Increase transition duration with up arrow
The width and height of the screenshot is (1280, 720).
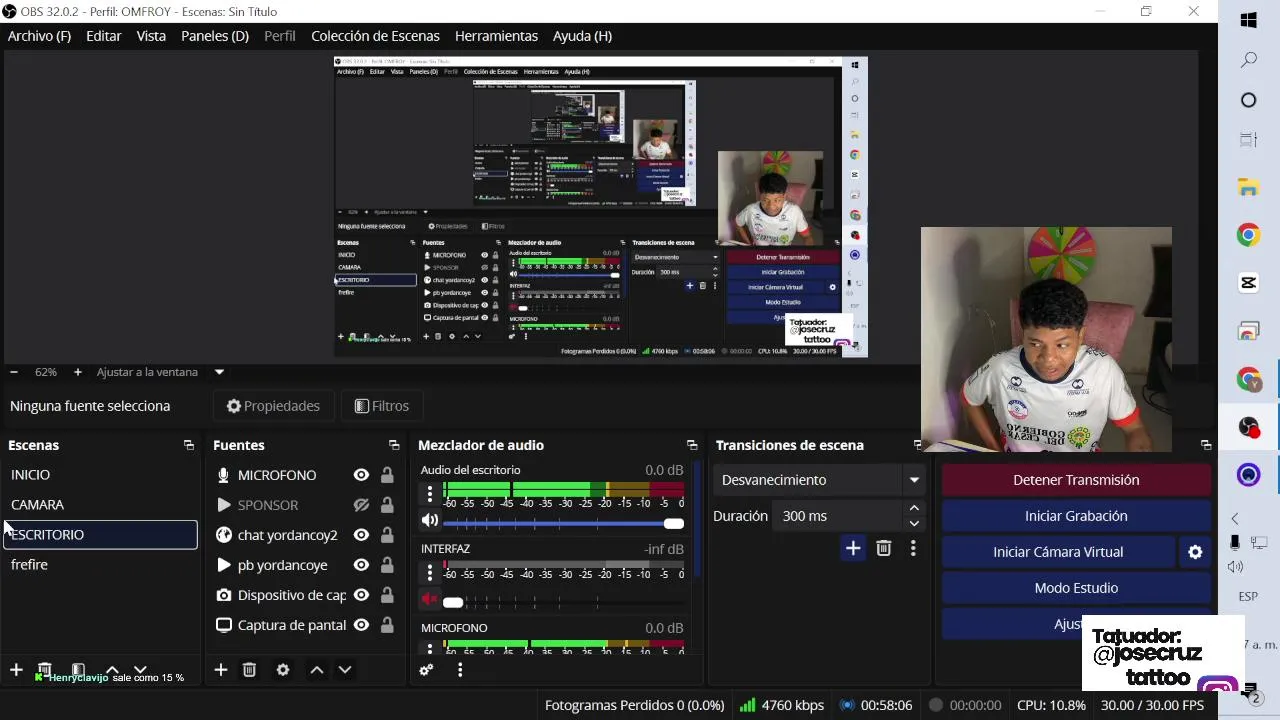click(x=914, y=509)
